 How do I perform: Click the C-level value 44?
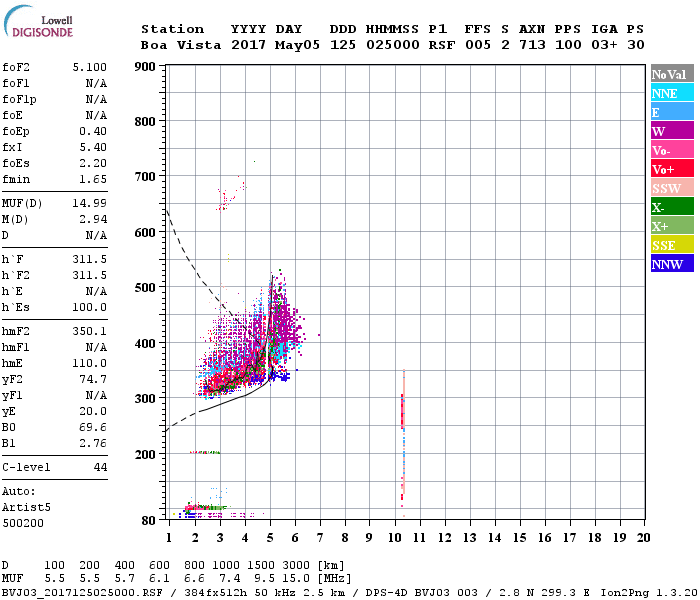click(x=100, y=467)
